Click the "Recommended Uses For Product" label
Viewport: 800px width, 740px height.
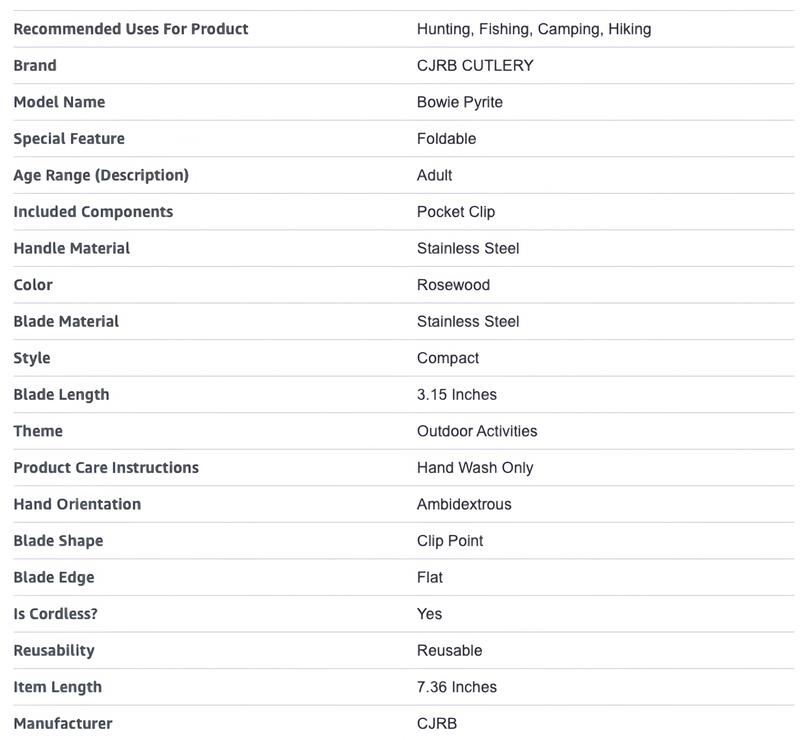click(131, 29)
